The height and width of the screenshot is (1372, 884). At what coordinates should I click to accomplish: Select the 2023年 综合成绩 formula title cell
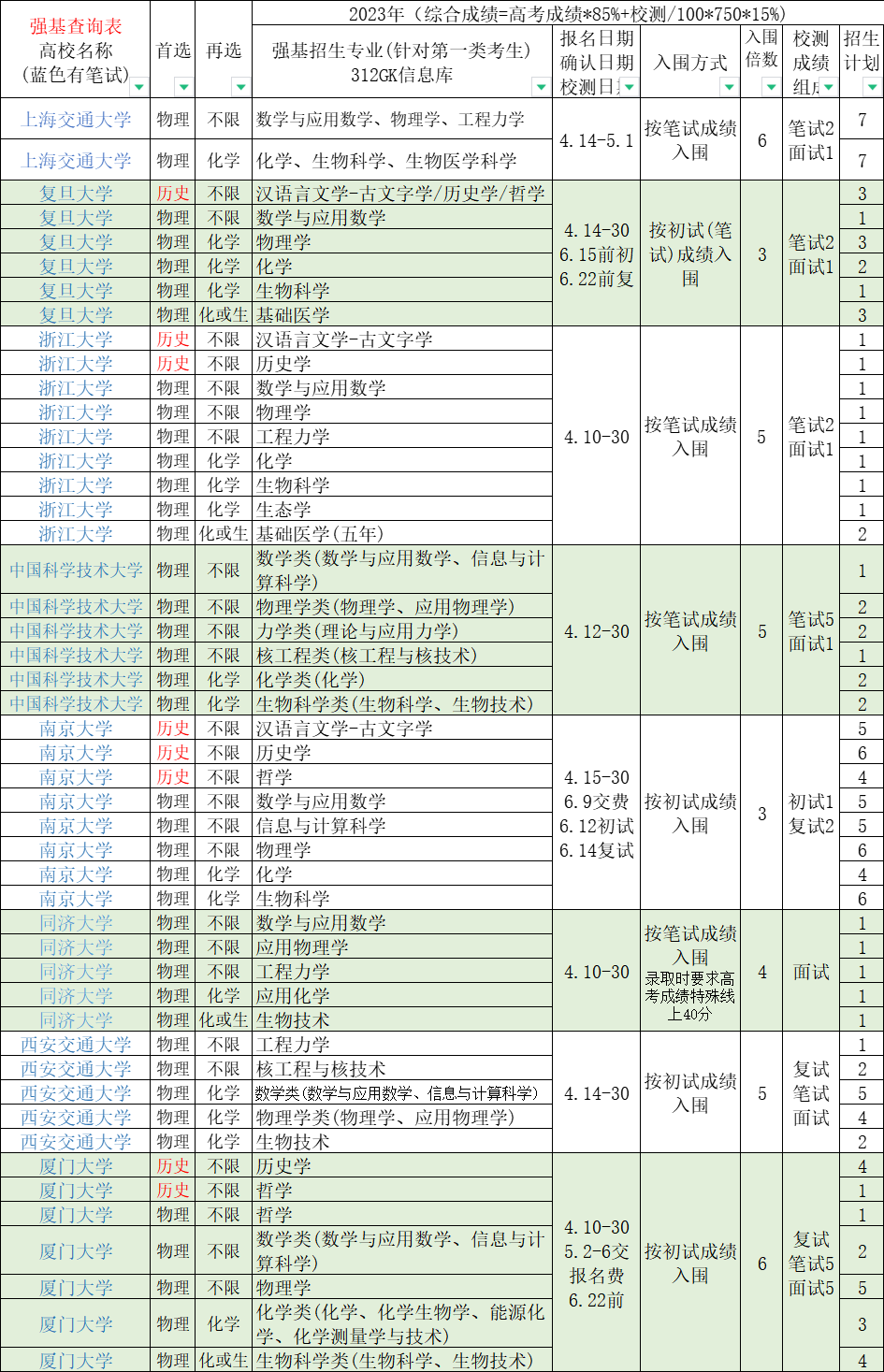coord(567,13)
